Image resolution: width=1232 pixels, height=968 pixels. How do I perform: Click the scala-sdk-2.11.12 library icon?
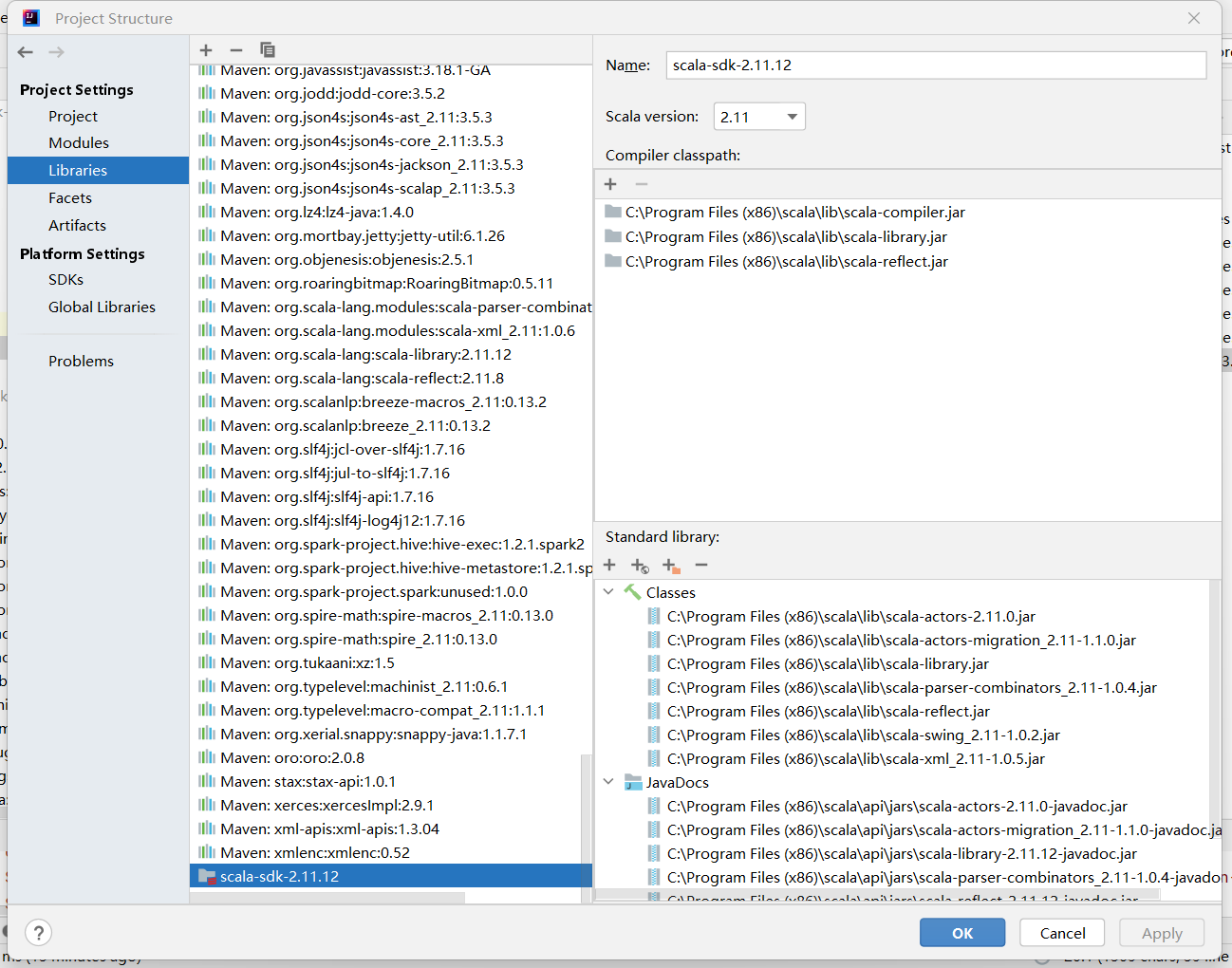(207, 876)
